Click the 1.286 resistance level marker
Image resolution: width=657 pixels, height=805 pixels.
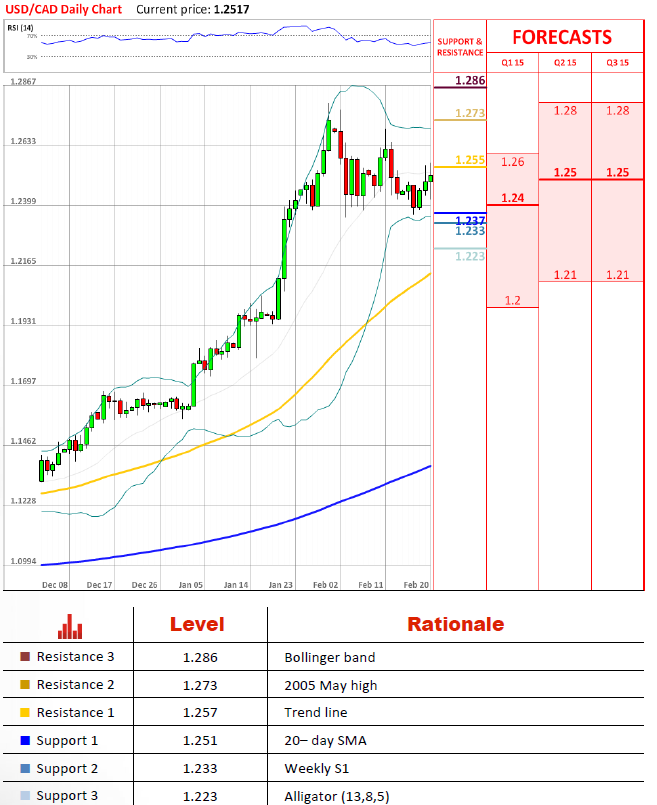pyautogui.click(x=470, y=81)
